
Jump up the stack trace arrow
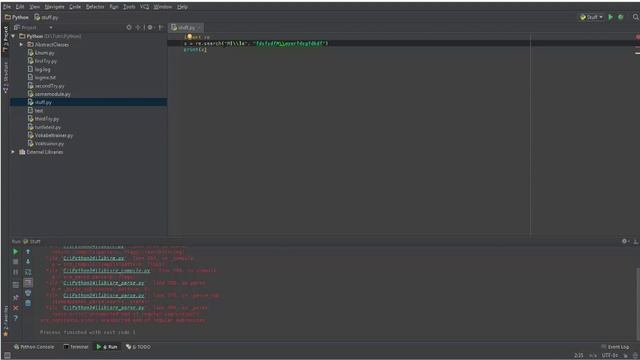(x=28, y=252)
